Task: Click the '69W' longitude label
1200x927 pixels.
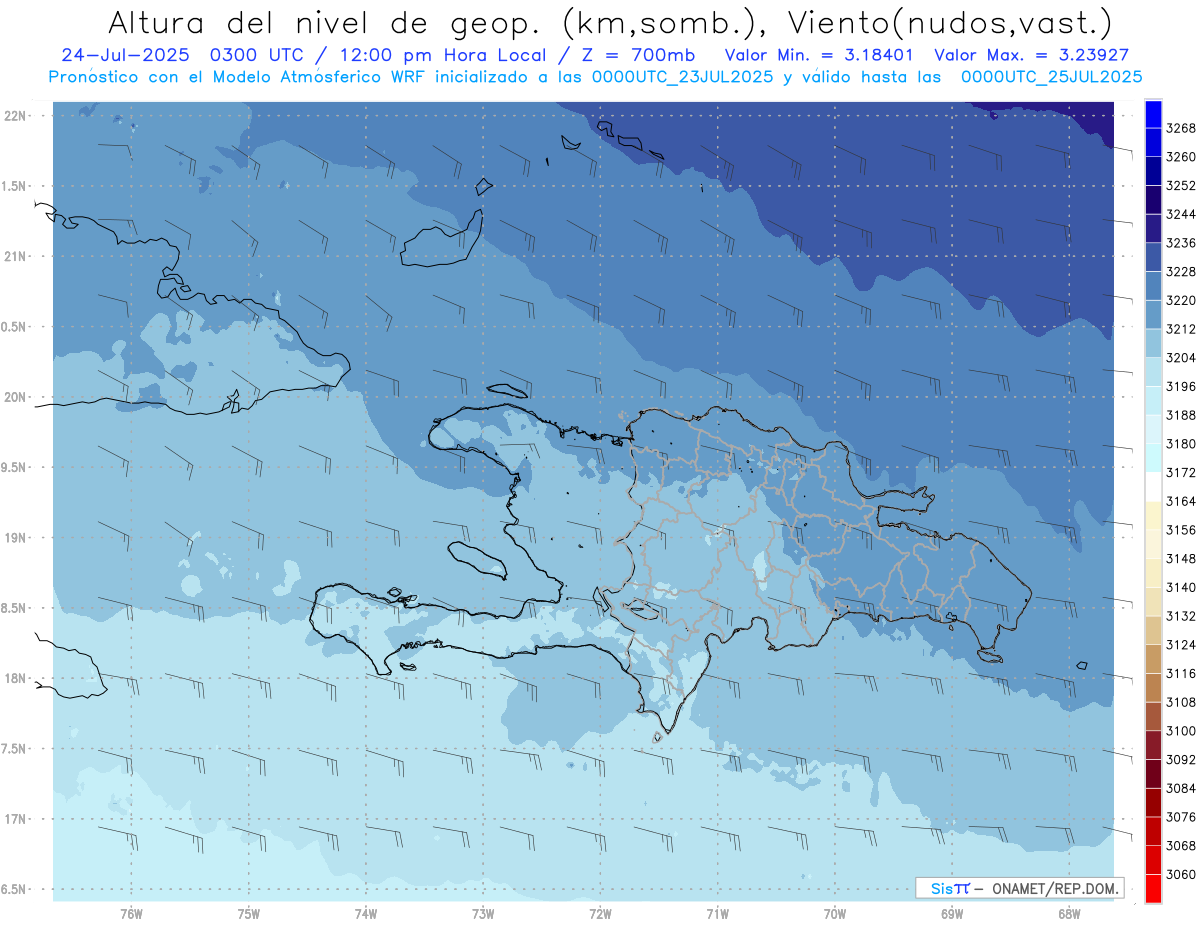Action: [952, 914]
